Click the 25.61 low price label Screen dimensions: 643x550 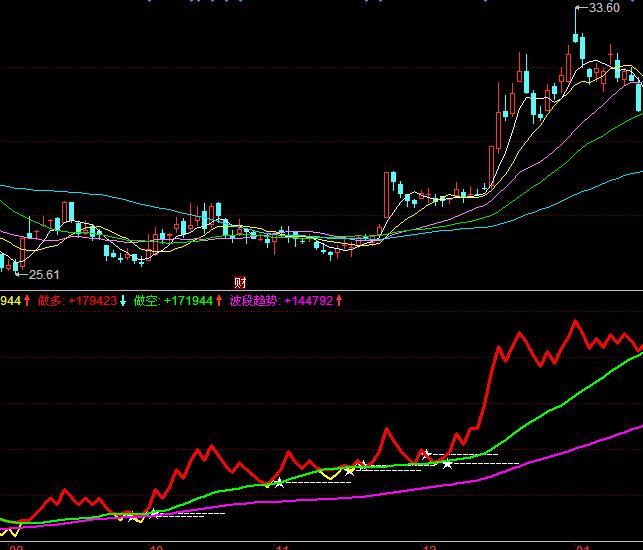44,275
